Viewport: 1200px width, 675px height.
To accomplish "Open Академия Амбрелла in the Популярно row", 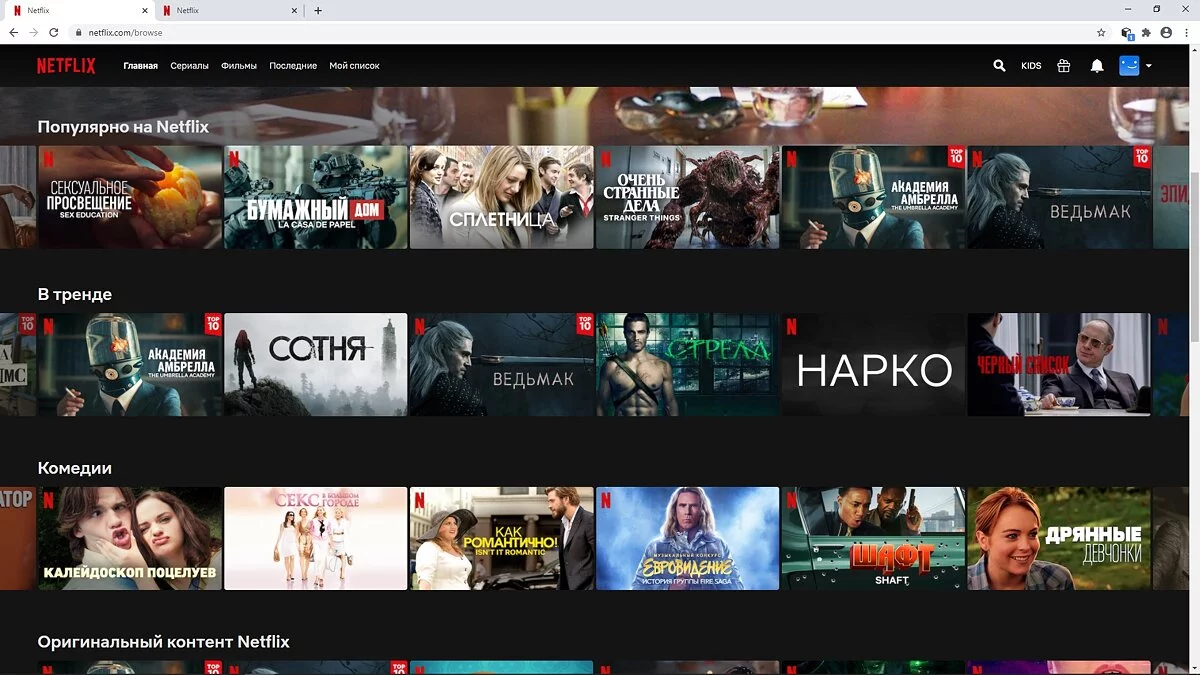I will coord(874,197).
